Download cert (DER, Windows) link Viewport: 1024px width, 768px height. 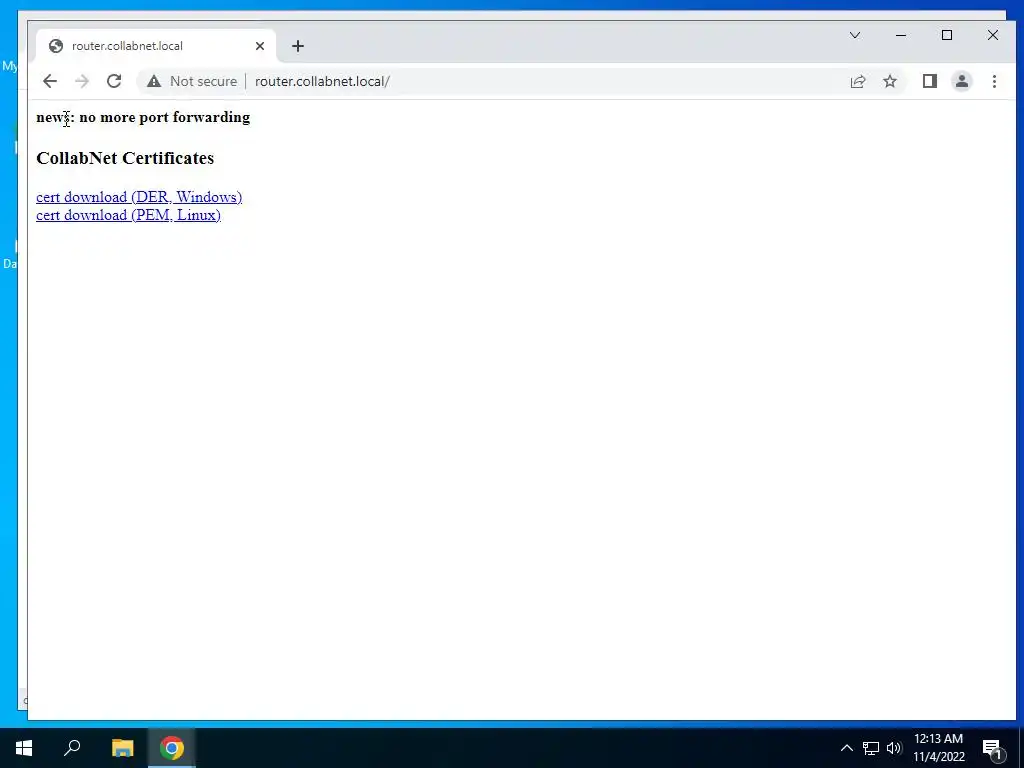coord(139,197)
